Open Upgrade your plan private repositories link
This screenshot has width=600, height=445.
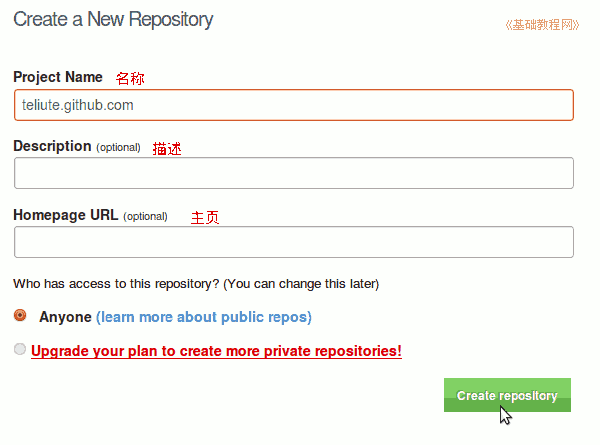[216, 351]
